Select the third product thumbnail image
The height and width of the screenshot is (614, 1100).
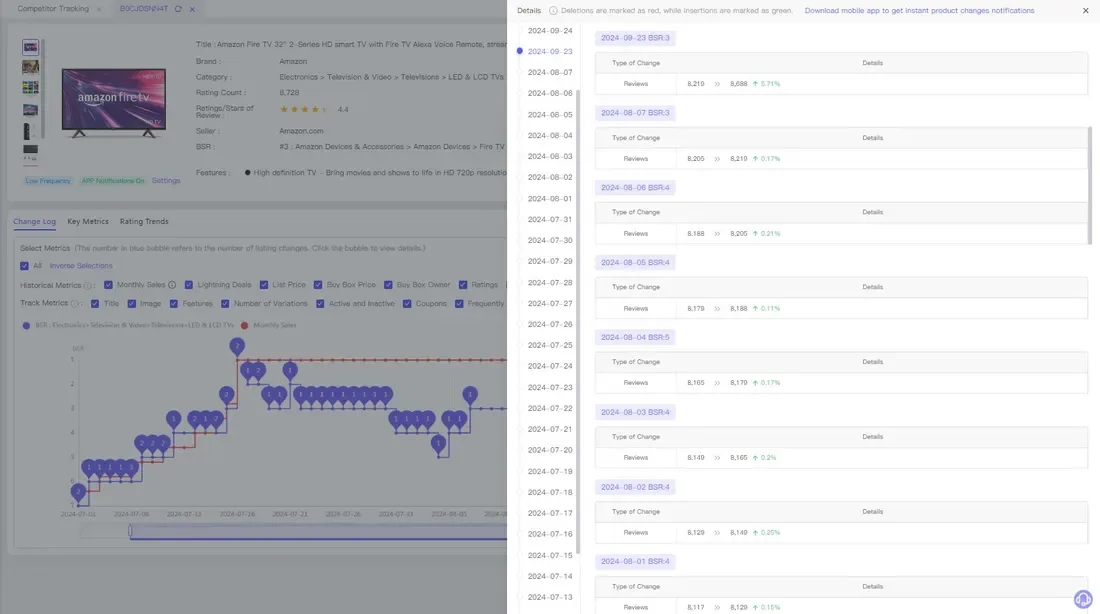pos(30,88)
